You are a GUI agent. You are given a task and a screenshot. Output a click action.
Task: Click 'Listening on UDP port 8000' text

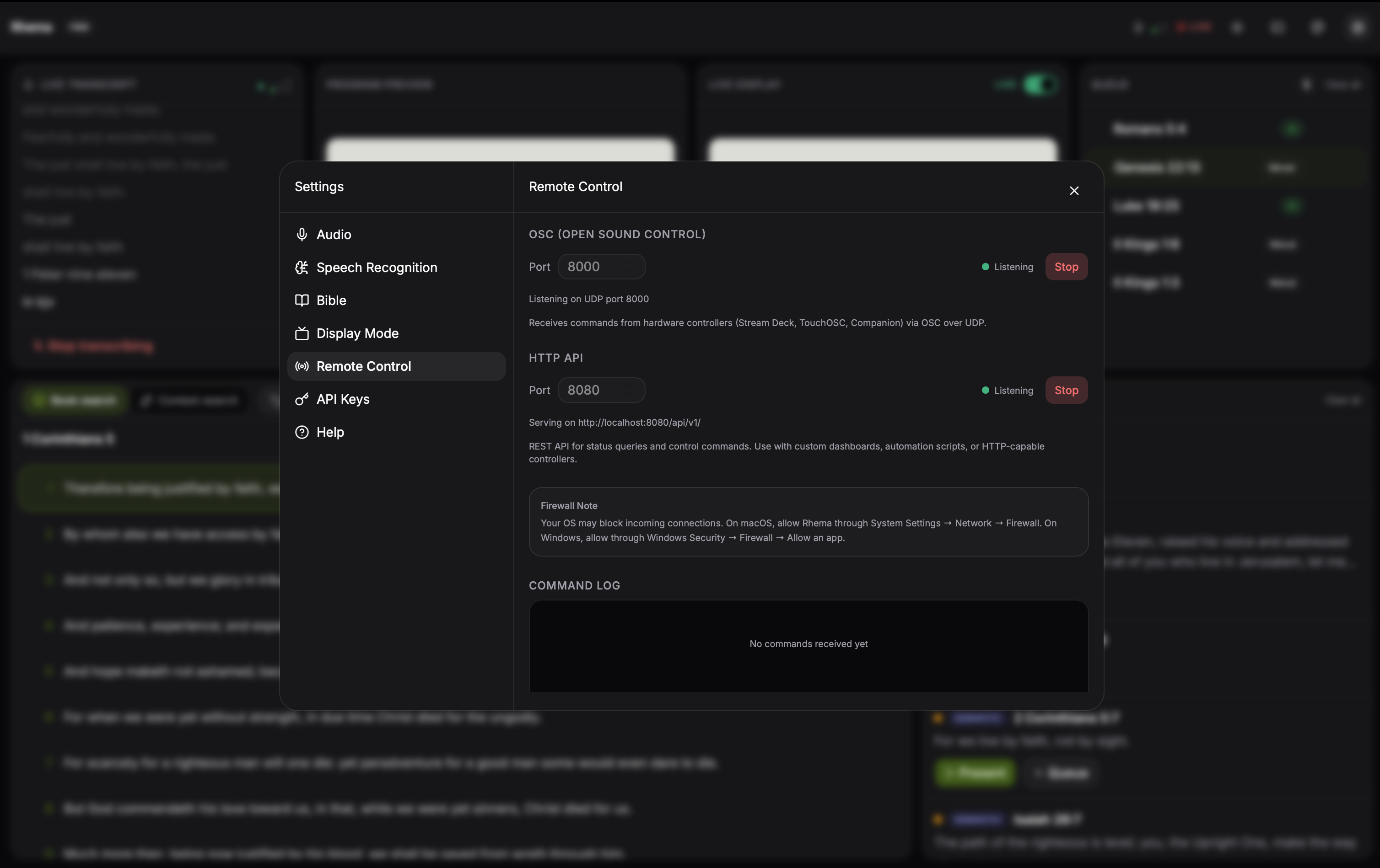pyautogui.click(x=588, y=299)
